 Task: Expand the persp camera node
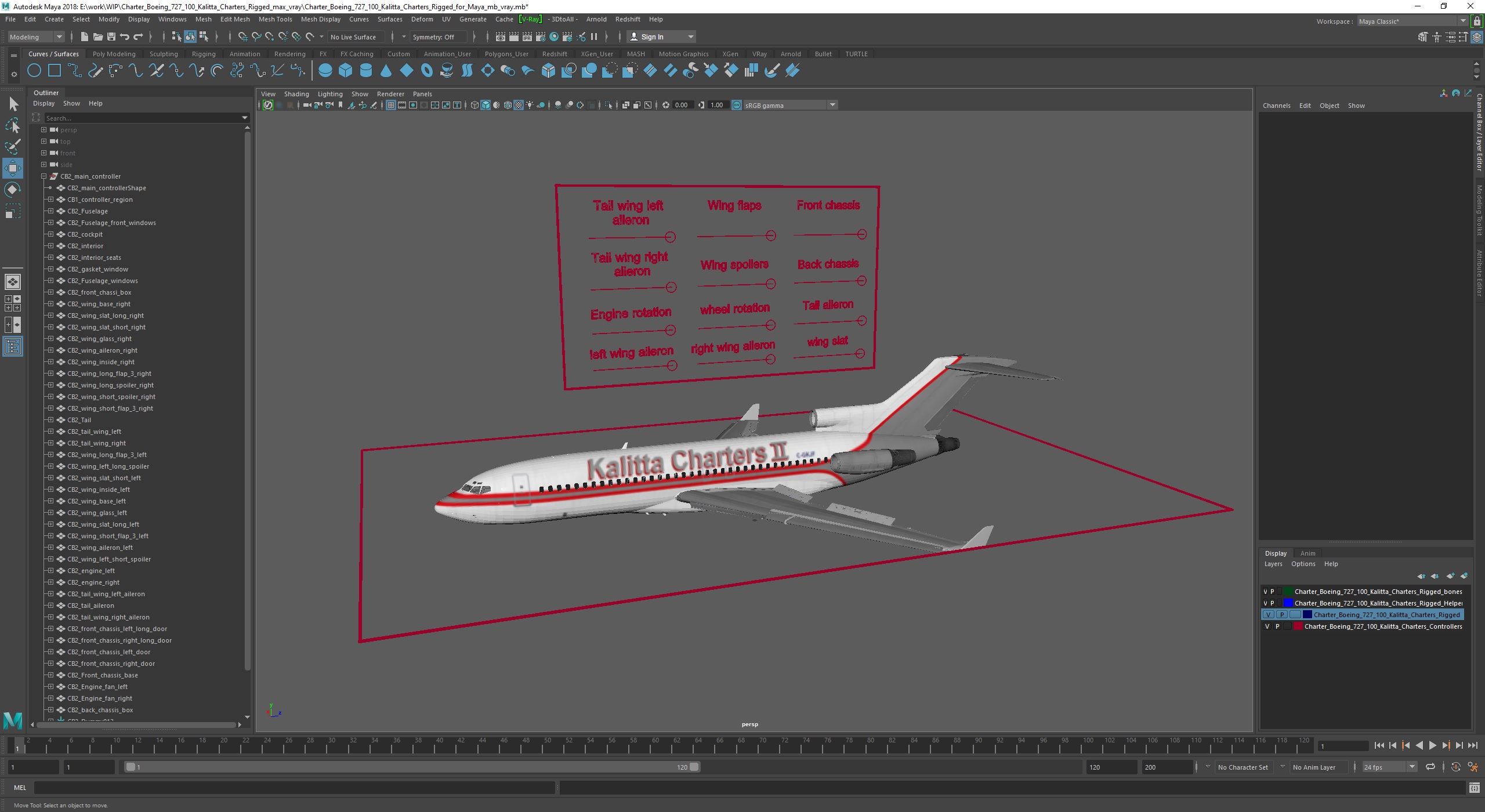pos(44,130)
